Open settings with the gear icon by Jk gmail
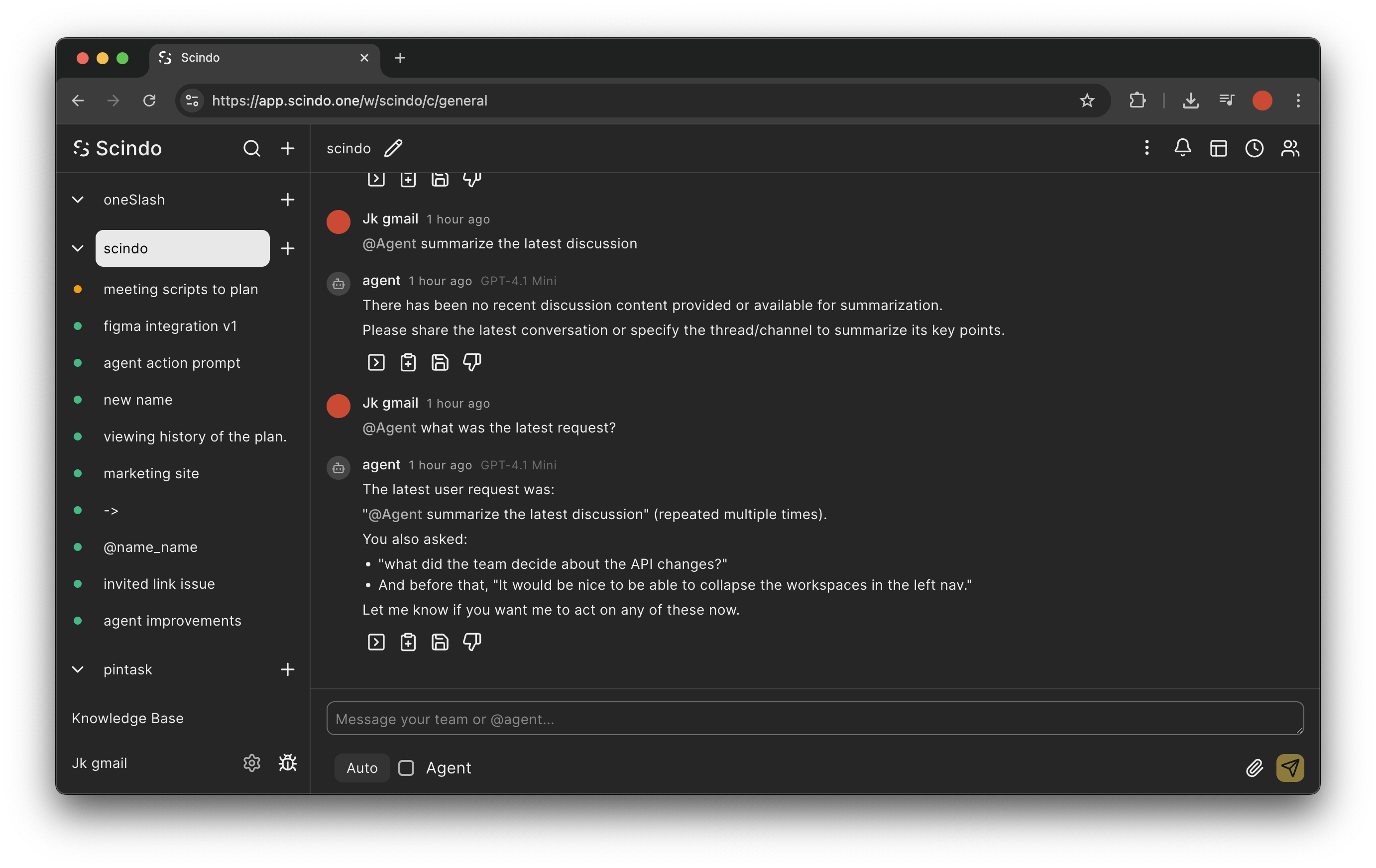The height and width of the screenshot is (868, 1376). (251, 763)
